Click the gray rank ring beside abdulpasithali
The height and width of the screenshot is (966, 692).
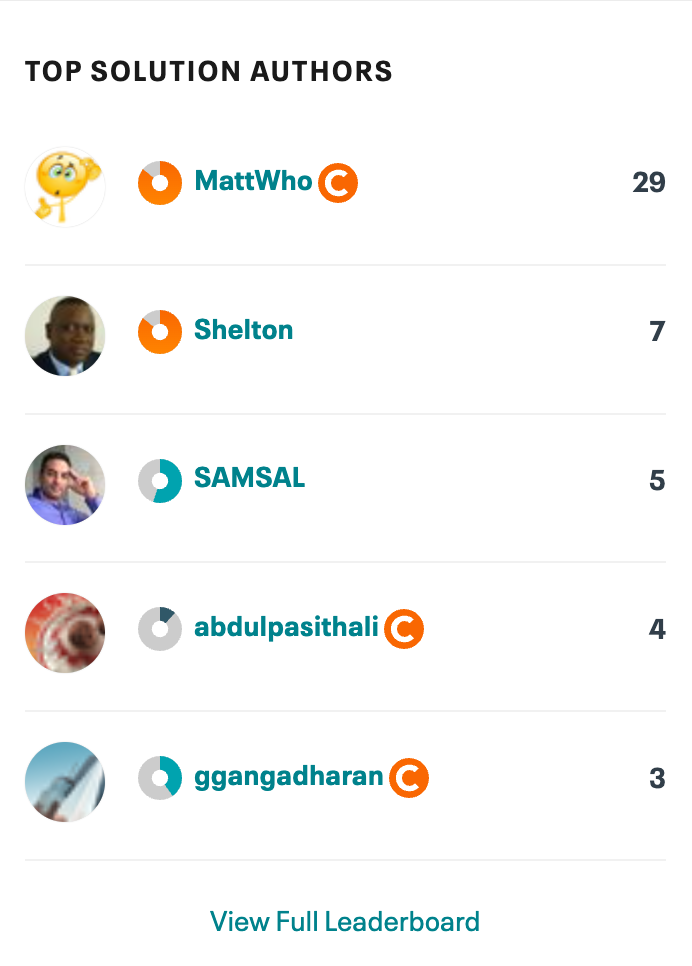coord(160,629)
